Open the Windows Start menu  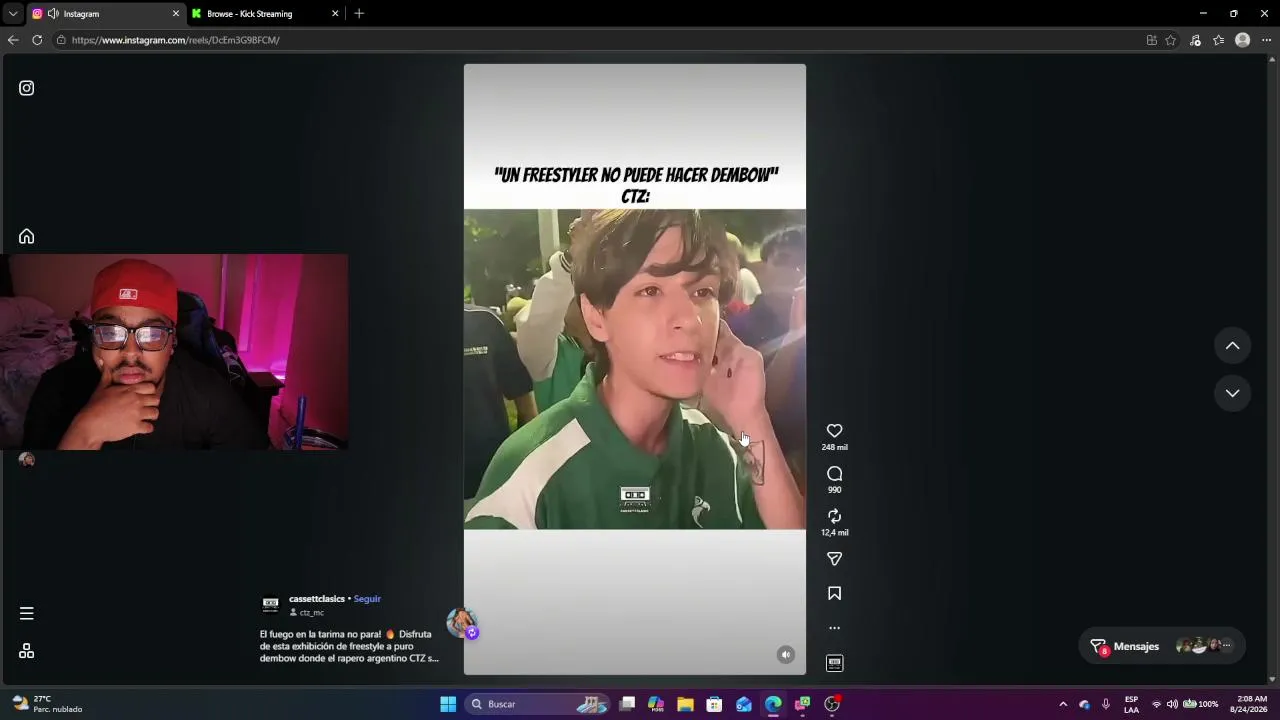coord(448,704)
